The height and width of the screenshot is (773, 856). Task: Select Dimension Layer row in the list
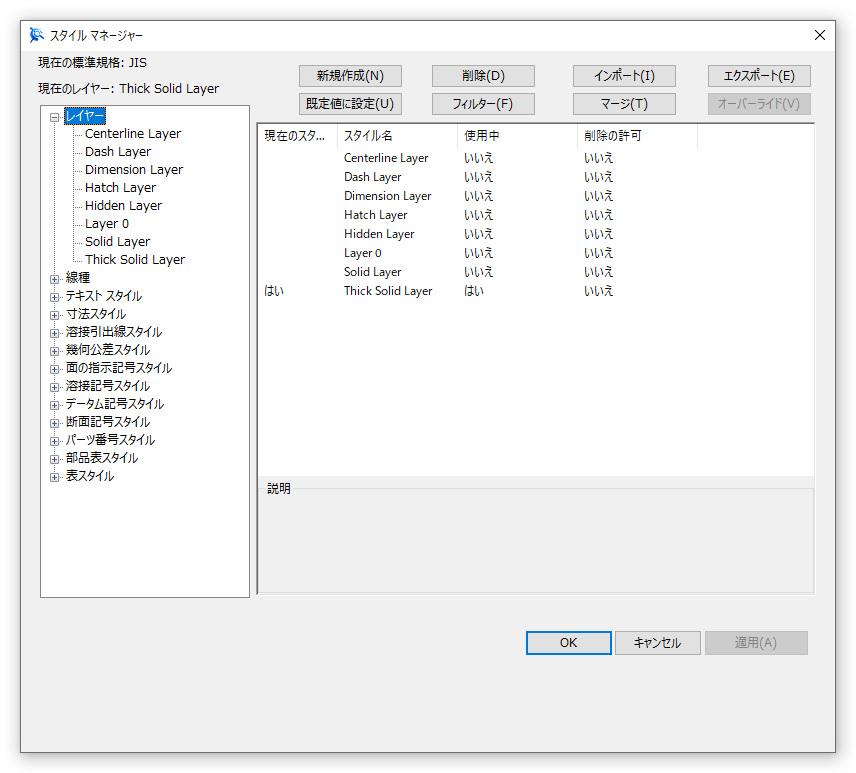pos(388,196)
